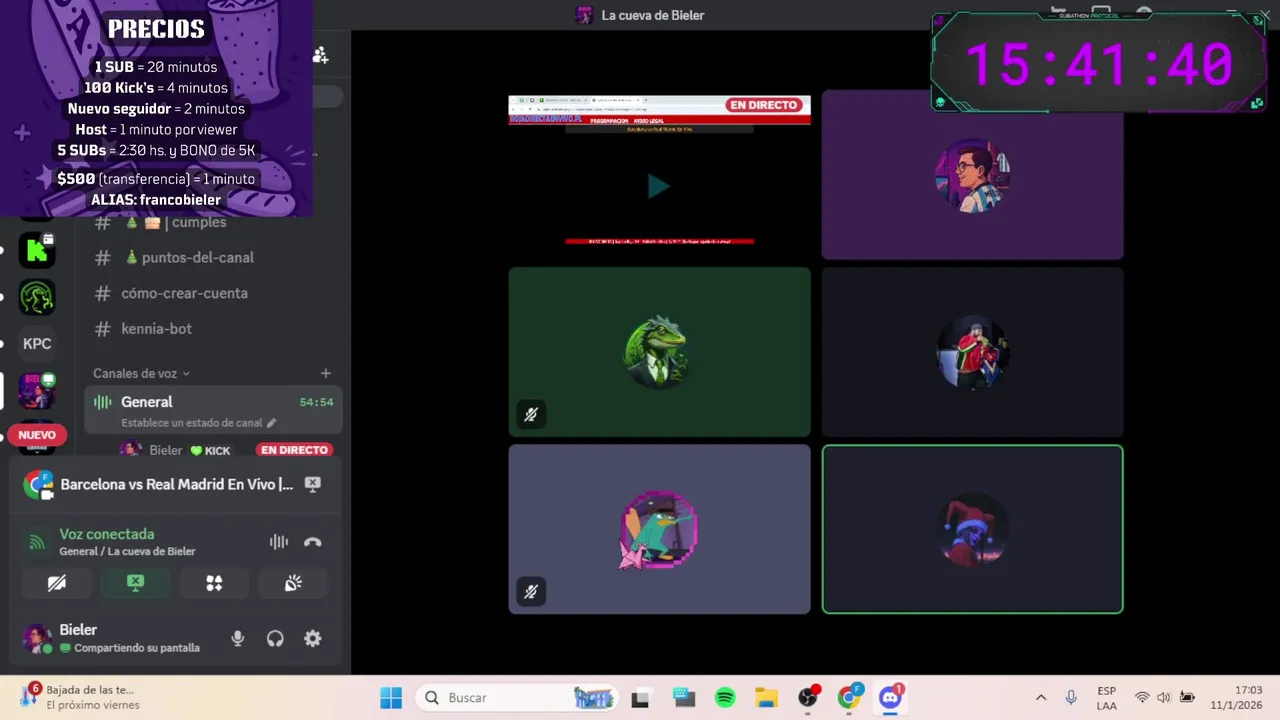Open Task View on taskbar
This screenshot has height=720, width=1280.
pyautogui.click(x=640, y=697)
